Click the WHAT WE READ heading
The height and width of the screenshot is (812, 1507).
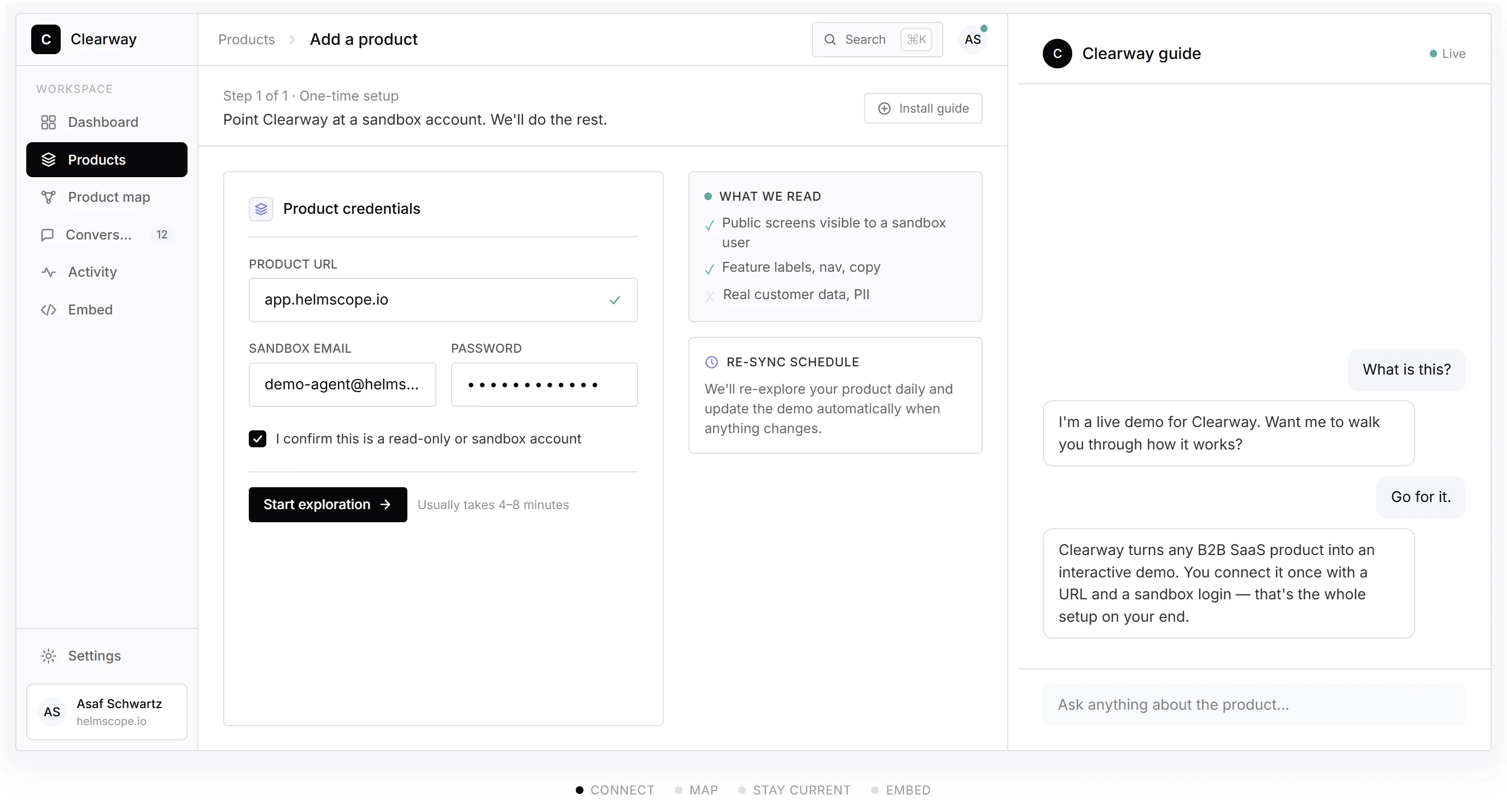tap(770, 196)
